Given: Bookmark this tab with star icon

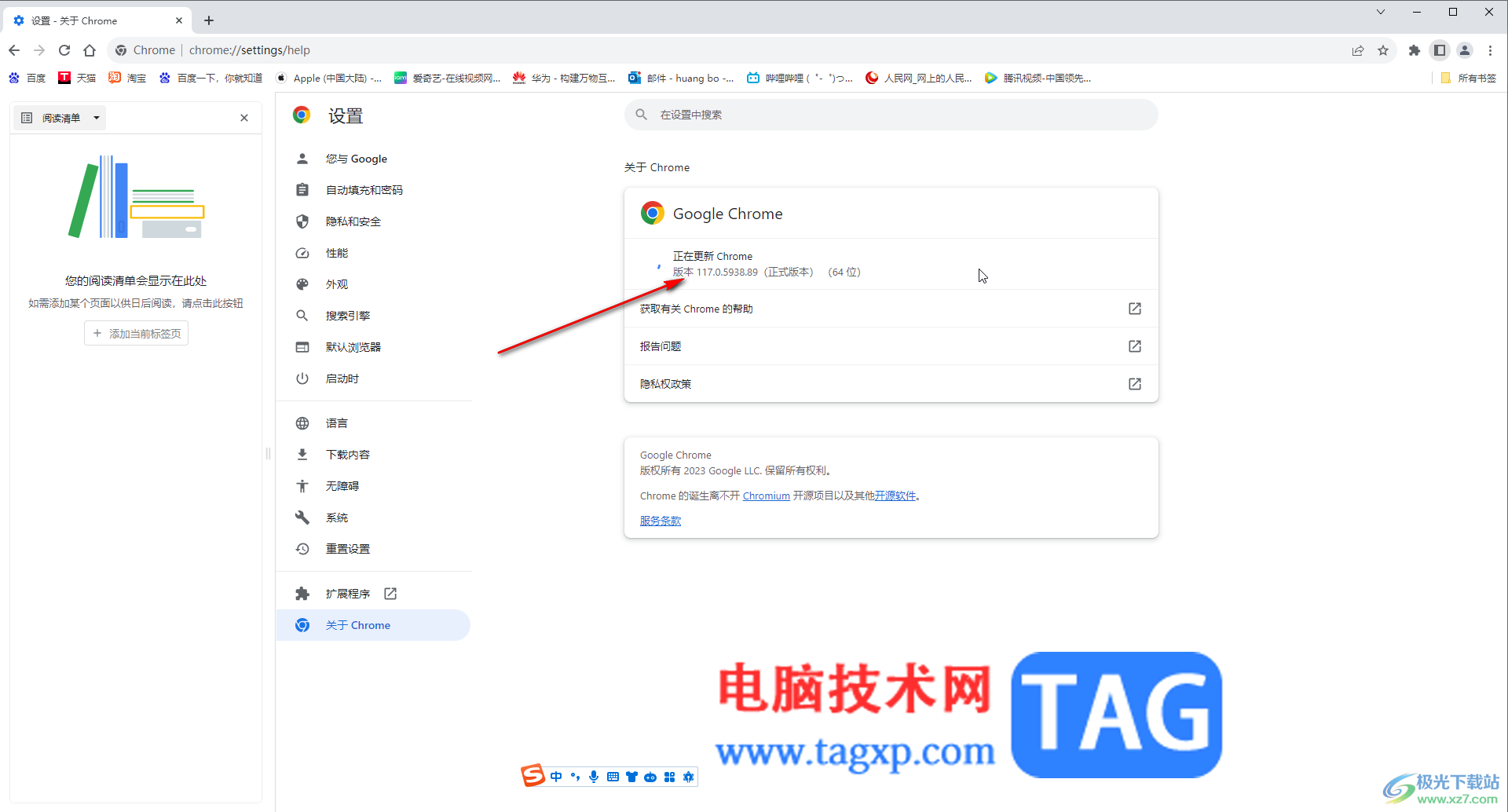Looking at the screenshot, I should tap(1383, 50).
